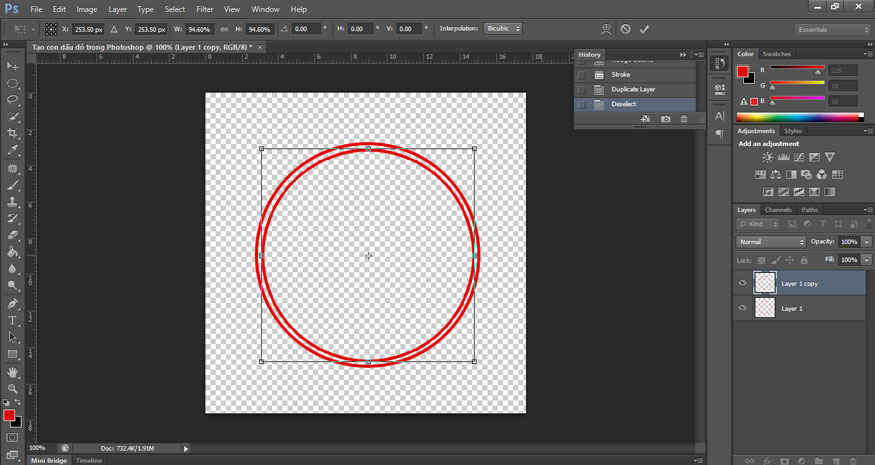875x465 pixels.
Task: Open the Fill slider dropdown arrow
Action: [866, 260]
